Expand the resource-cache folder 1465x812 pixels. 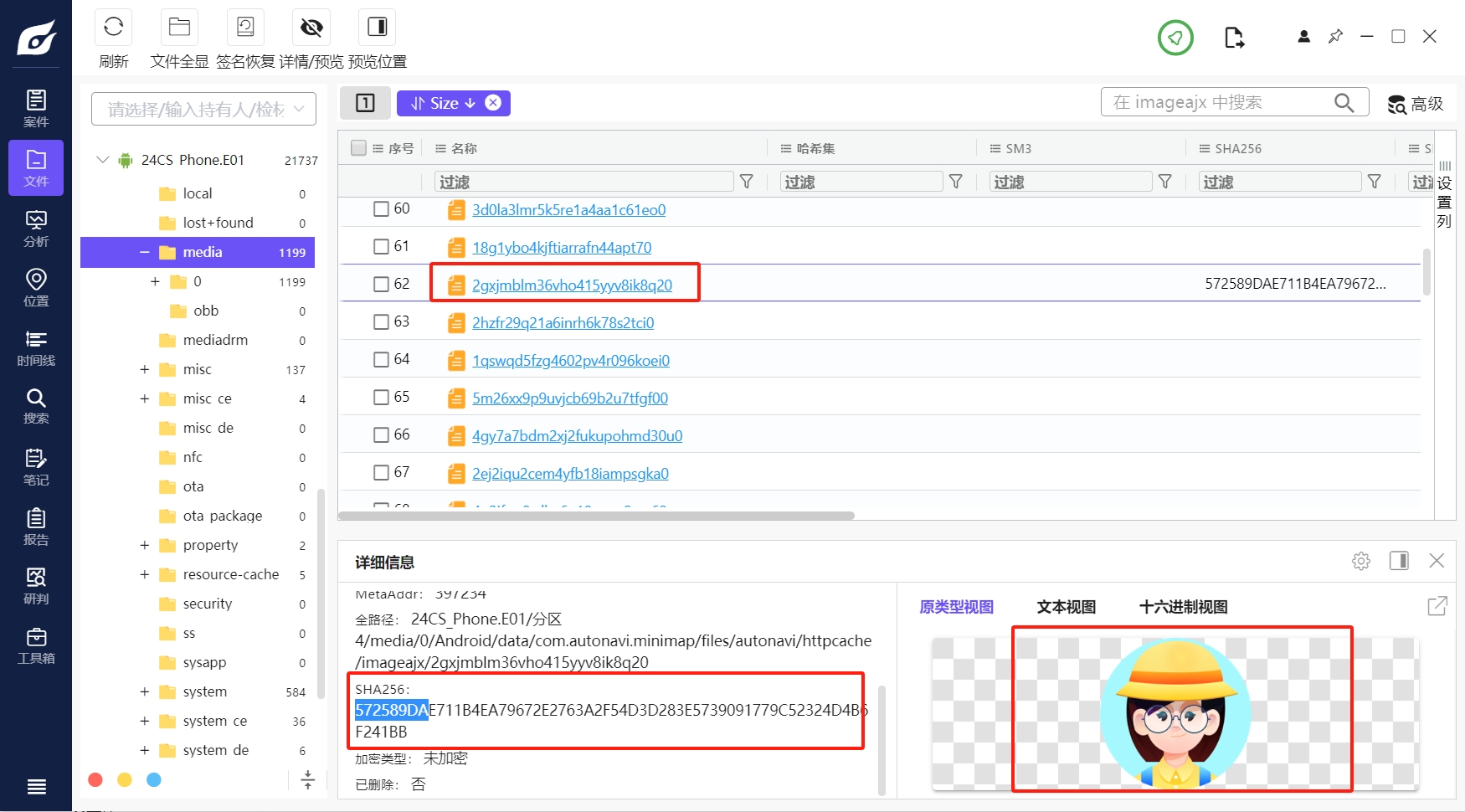[x=144, y=574]
